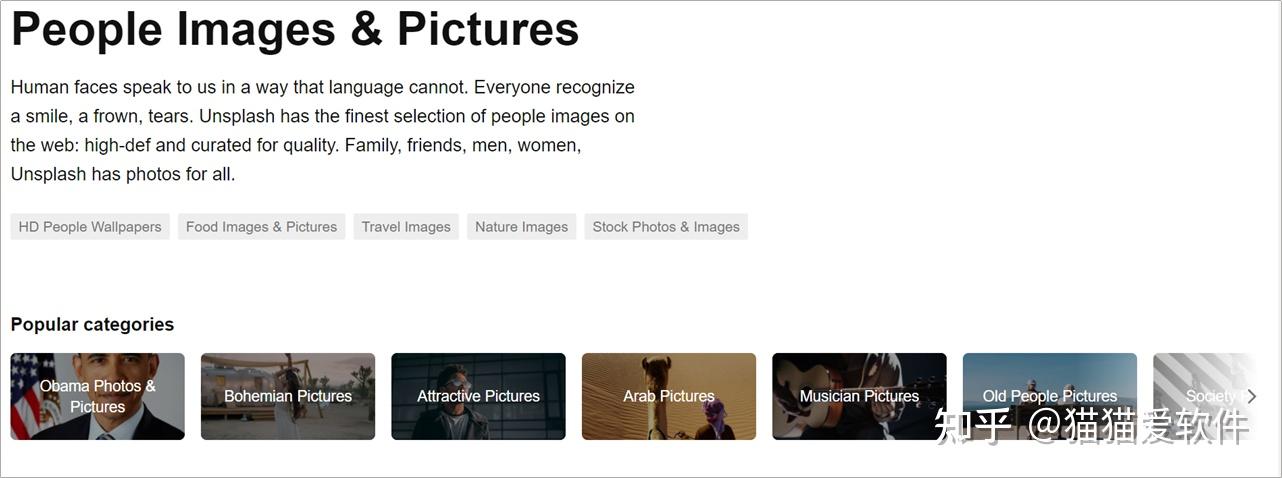Open the Attractive Pictures category
This screenshot has width=1282, height=478.
pyautogui.click(x=478, y=396)
